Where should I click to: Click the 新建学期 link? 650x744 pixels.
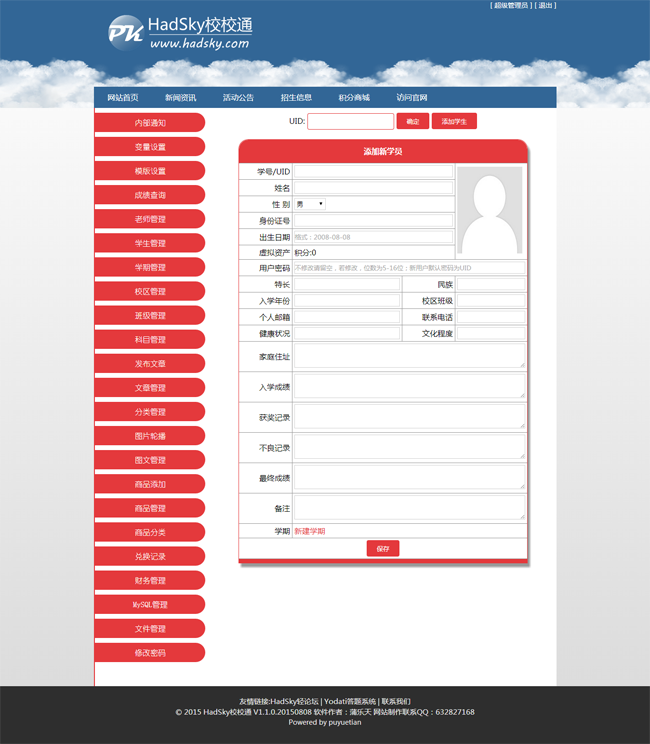[310, 531]
